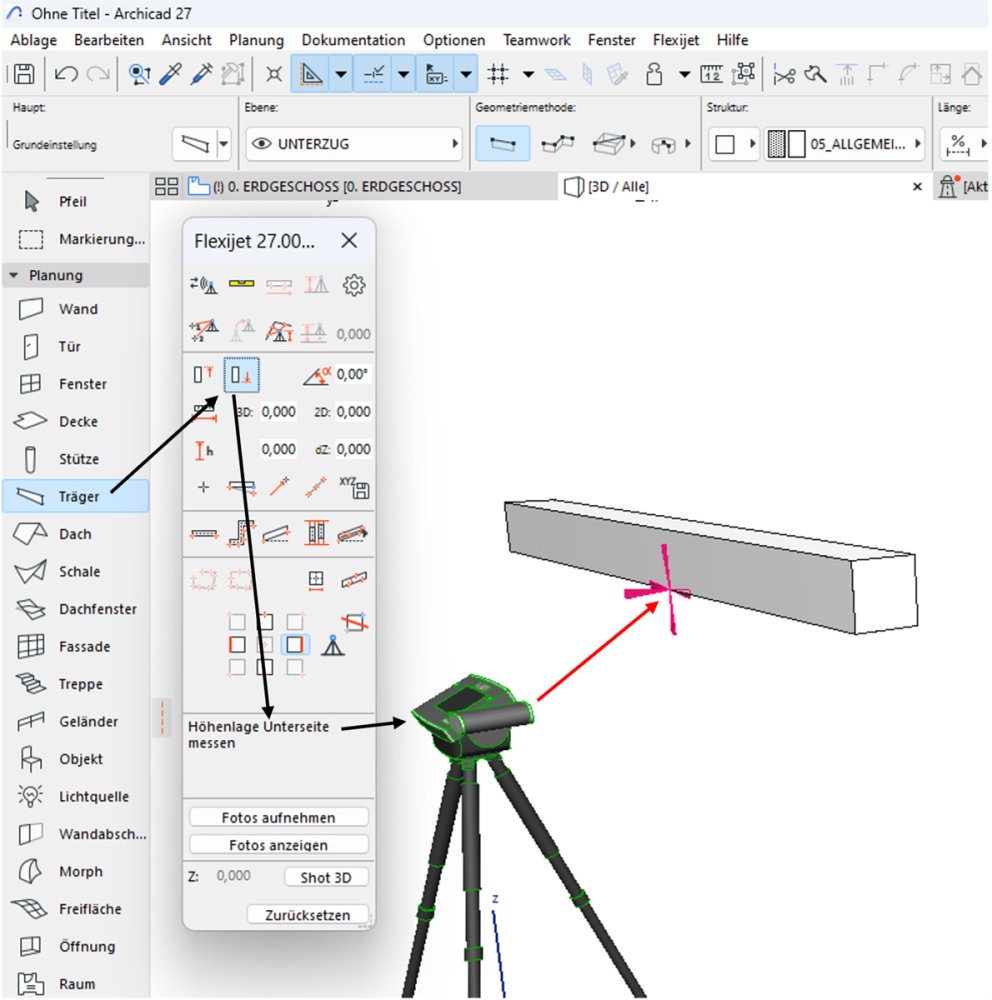This screenshot has width=992, height=1000.
Task: Select the syringe inject-parameters tool
Action: pos(202,74)
